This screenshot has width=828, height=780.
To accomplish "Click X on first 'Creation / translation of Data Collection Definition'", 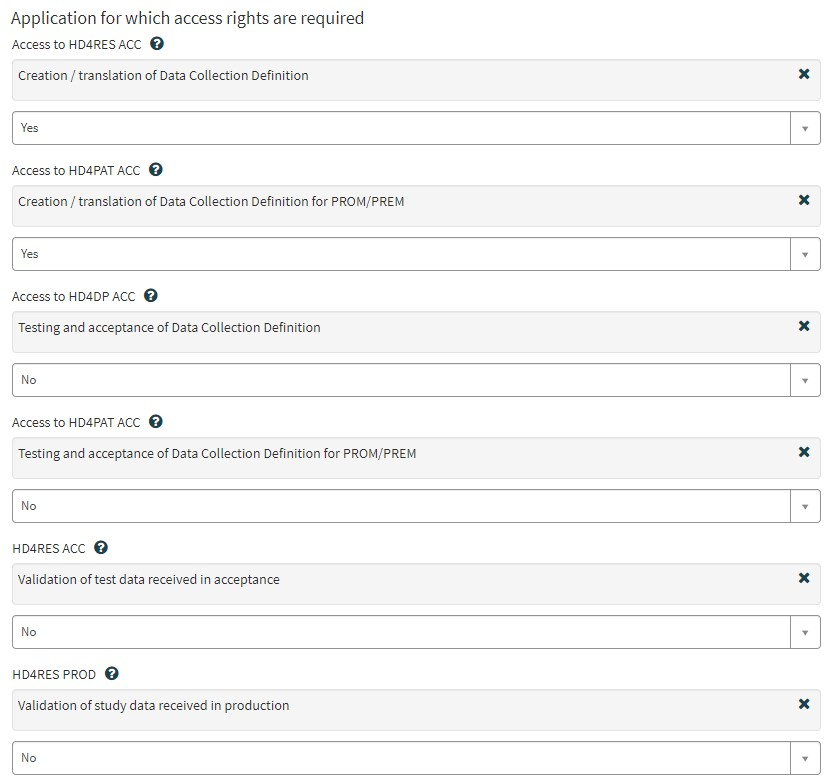I will point(804,74).
